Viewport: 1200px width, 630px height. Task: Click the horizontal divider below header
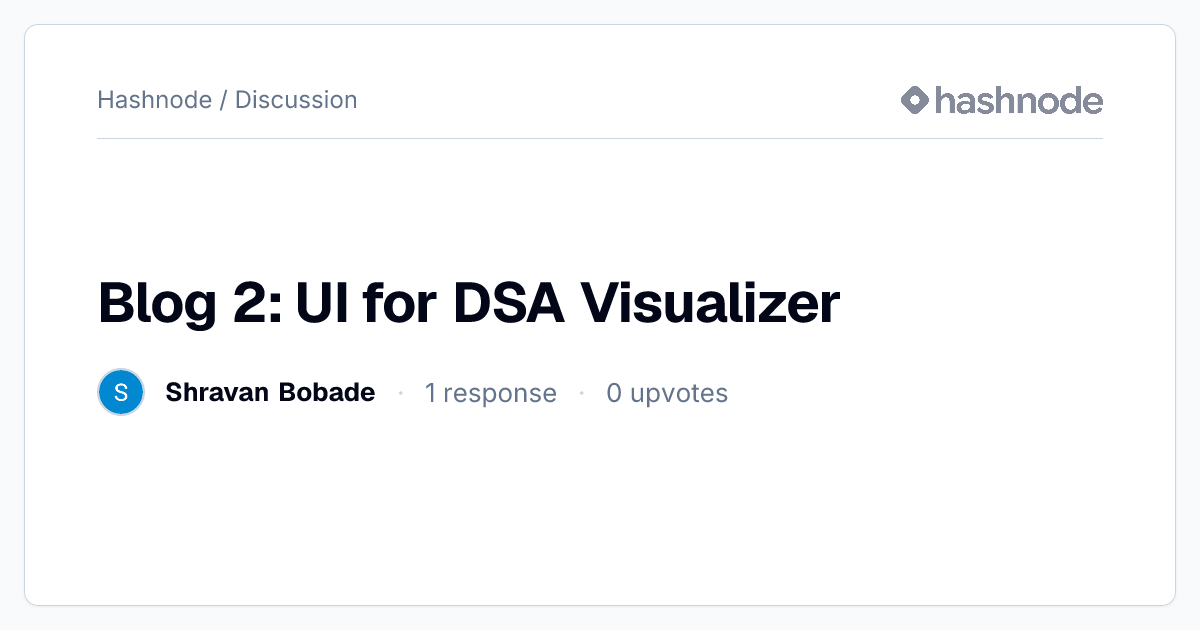click(600, 138)
